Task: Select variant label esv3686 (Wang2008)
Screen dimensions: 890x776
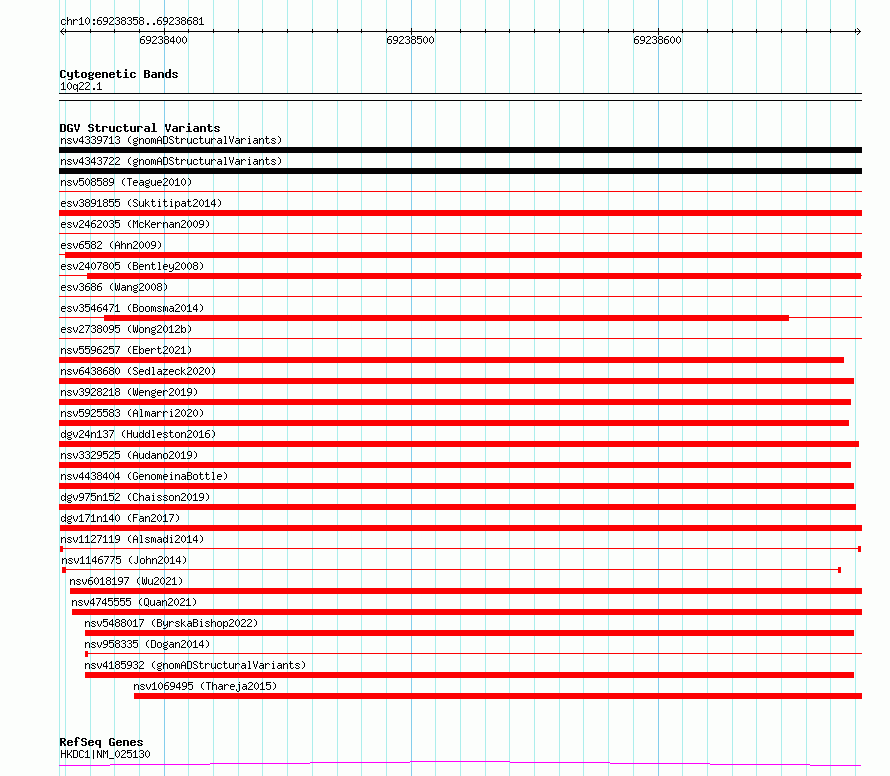Action: (114, 287)
